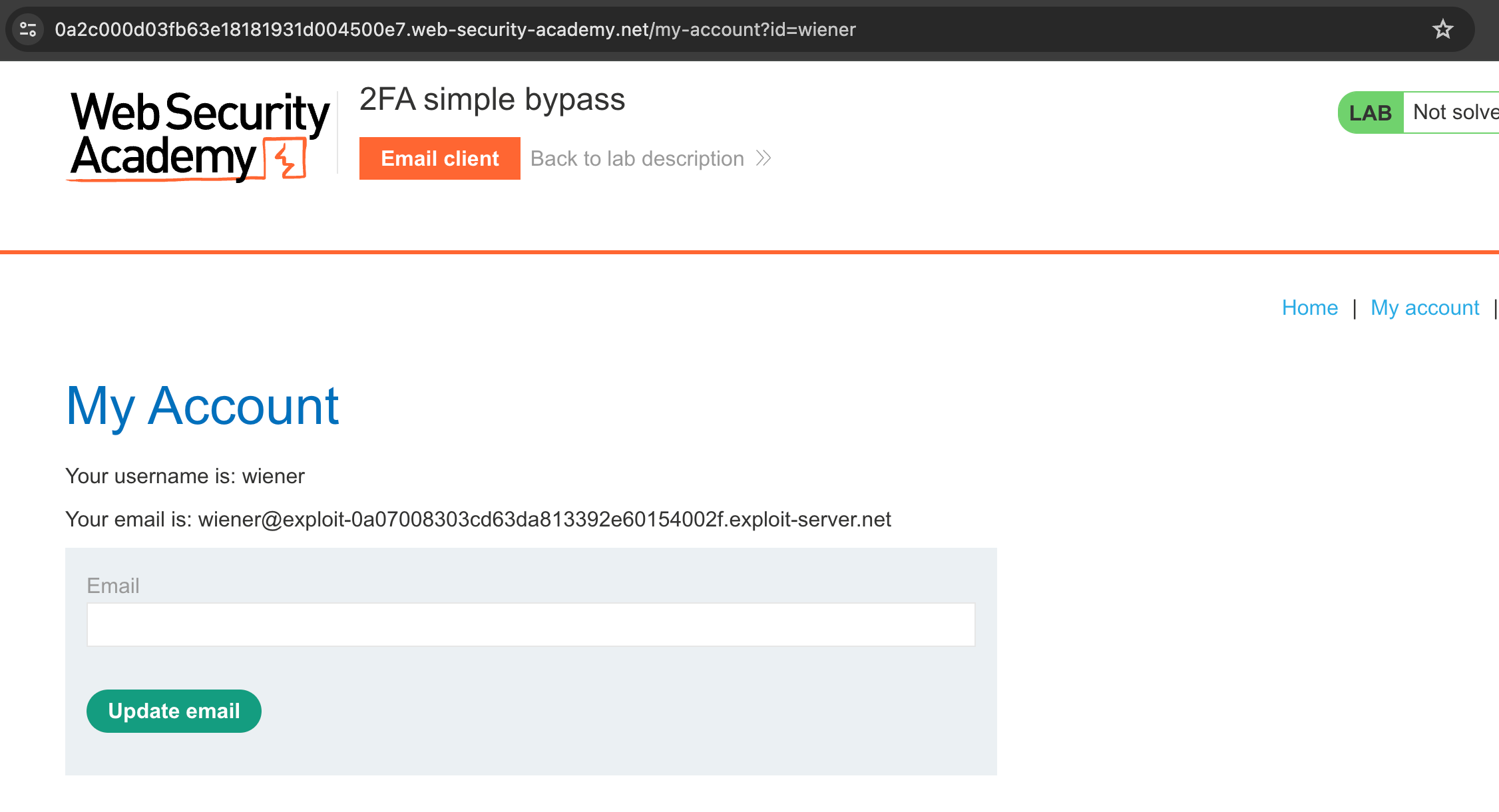Click the My Account page heading
Screen dimensions: 1499x812
click(x=202, y=406)
